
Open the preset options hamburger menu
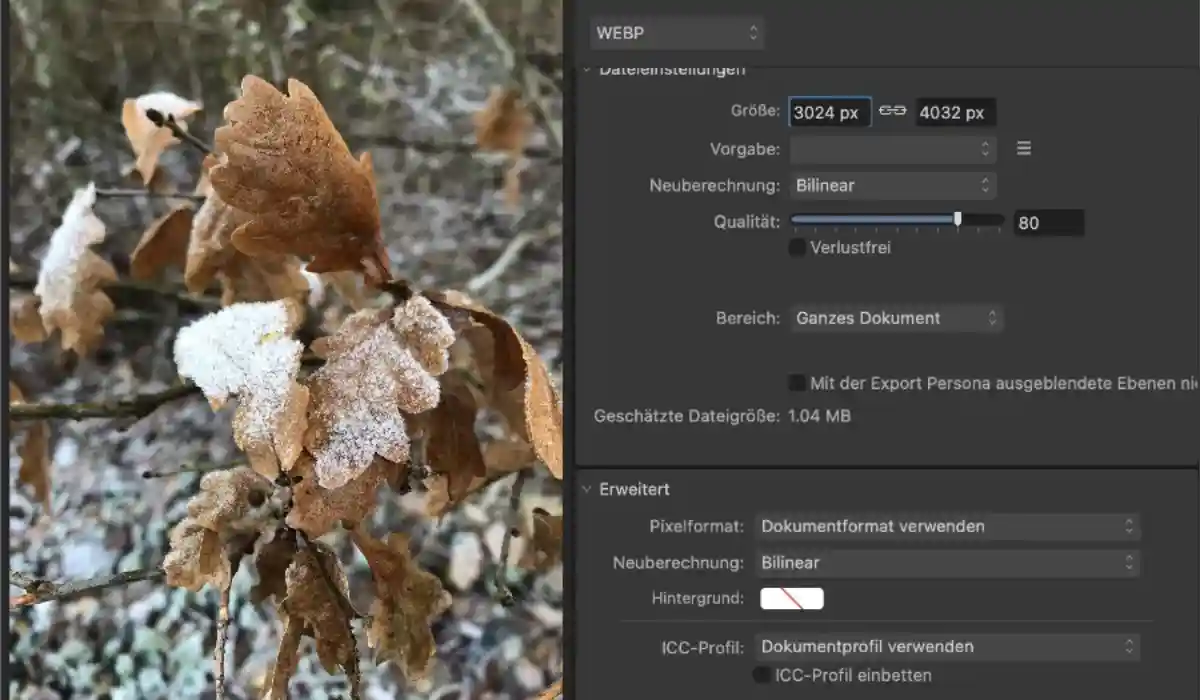[x=1024, y=149]
